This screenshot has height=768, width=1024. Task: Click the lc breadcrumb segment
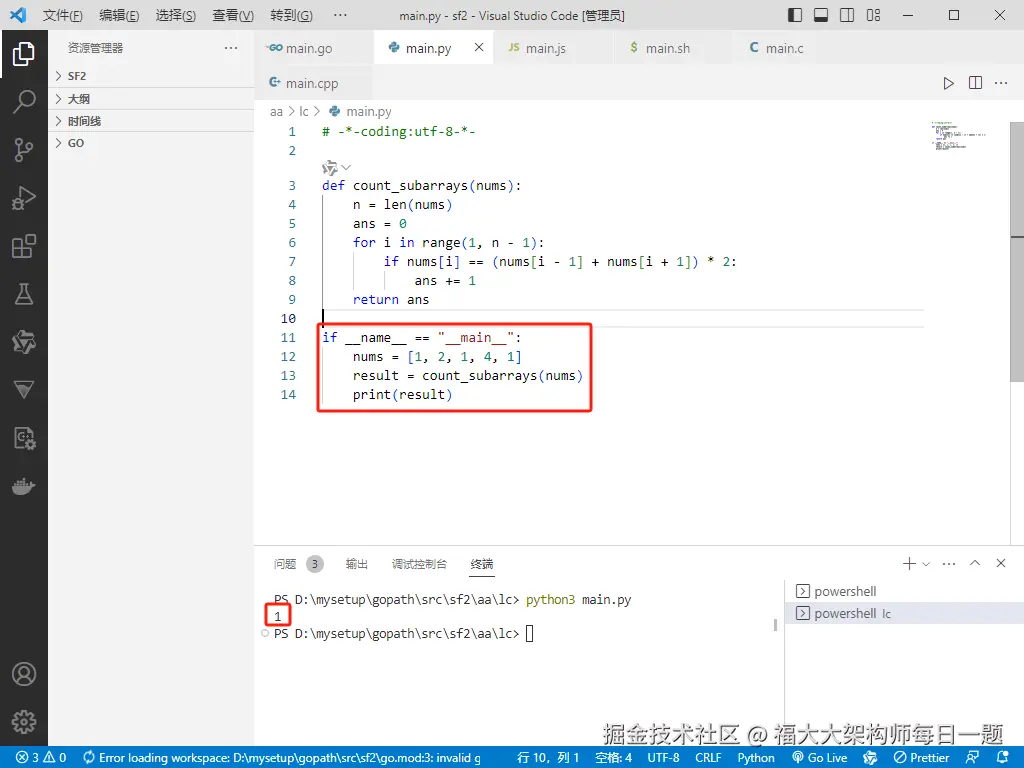tap(304, 112)
